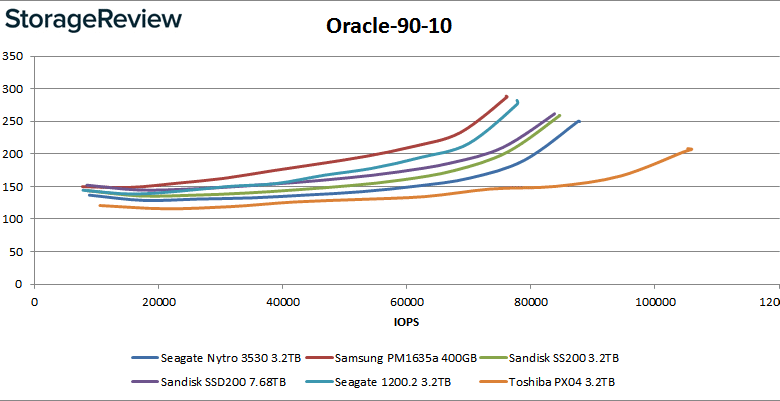Viewport: 780px width, 401px height.
Task: Click the 80000 x-axis value
Action: pyautogui.click(x=530, y=301)
